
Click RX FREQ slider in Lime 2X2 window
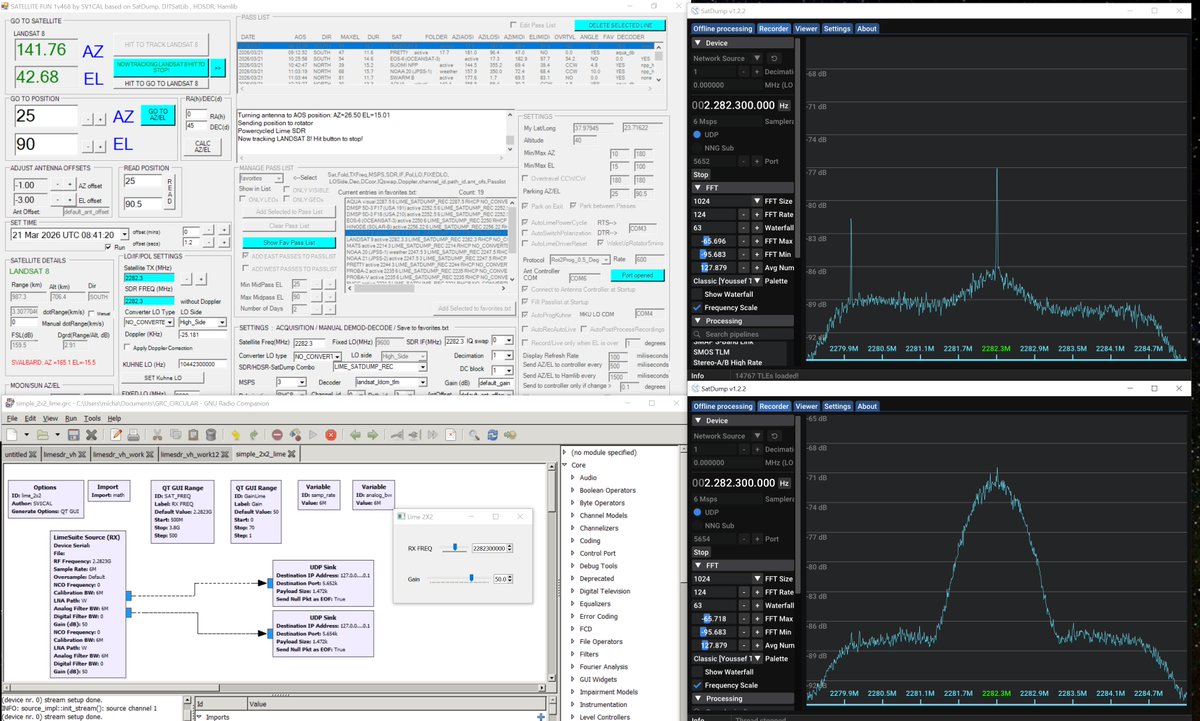455,547
